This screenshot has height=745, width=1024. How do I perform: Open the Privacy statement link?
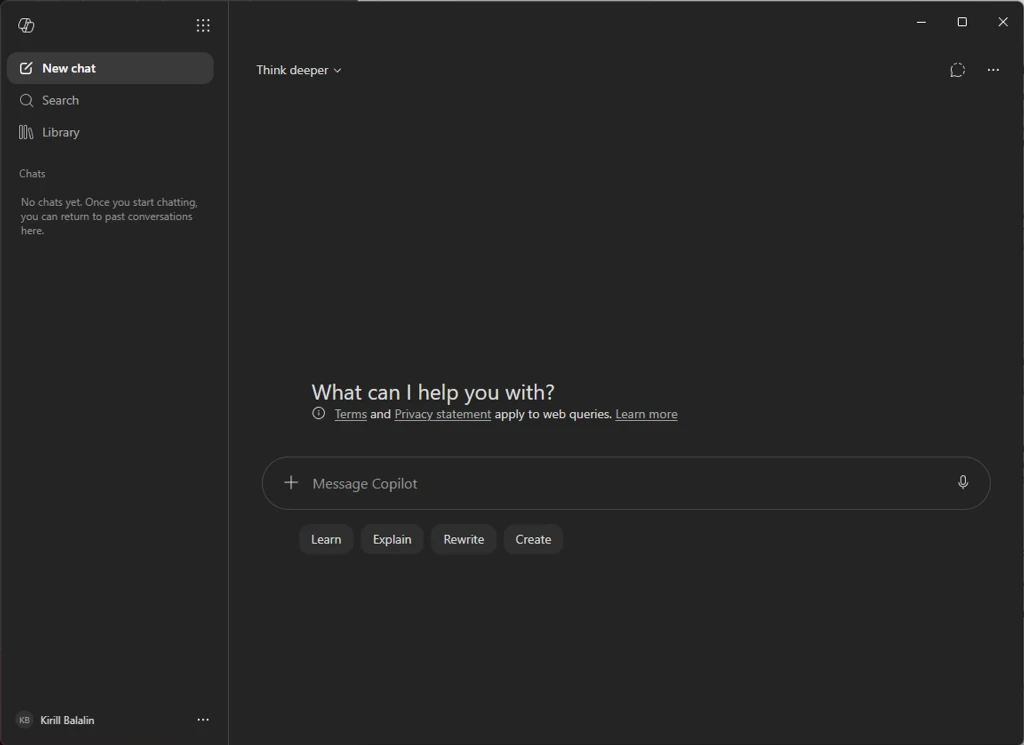point(443,414)
